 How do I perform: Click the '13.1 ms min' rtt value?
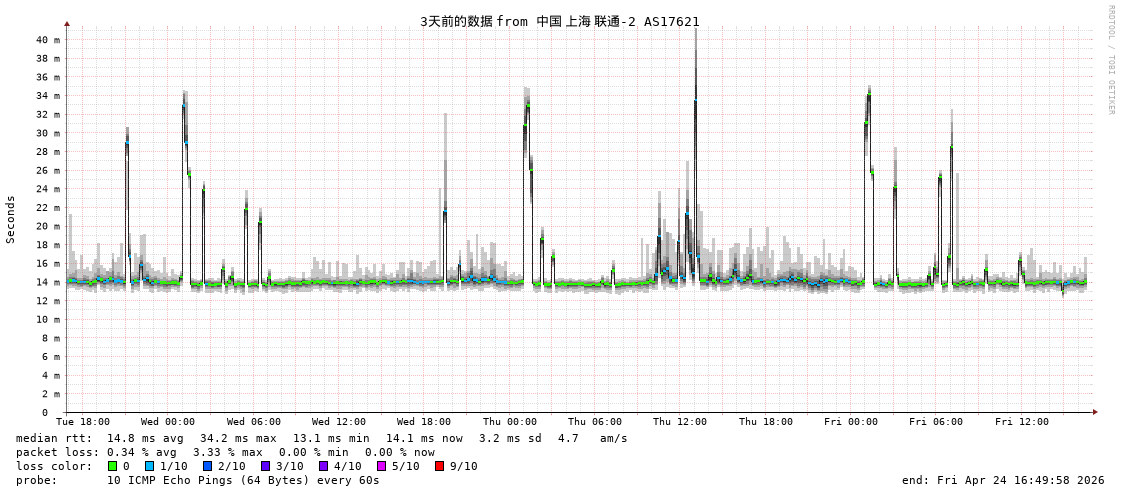[331, 438]
